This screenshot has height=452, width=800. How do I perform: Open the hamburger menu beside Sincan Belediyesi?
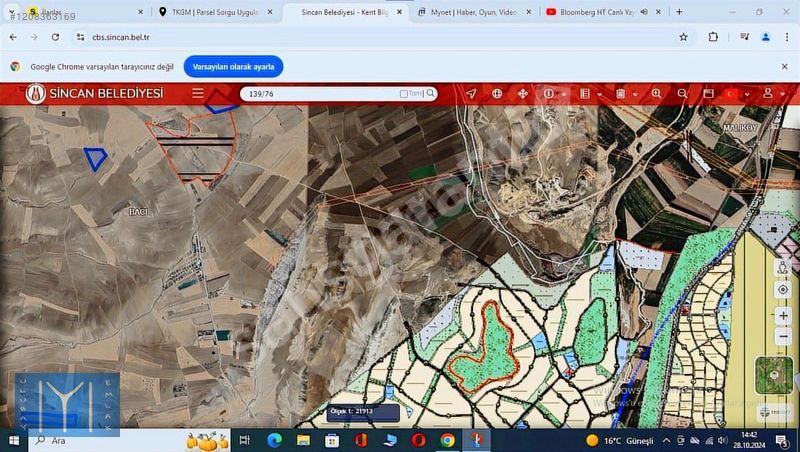[198, 94]
